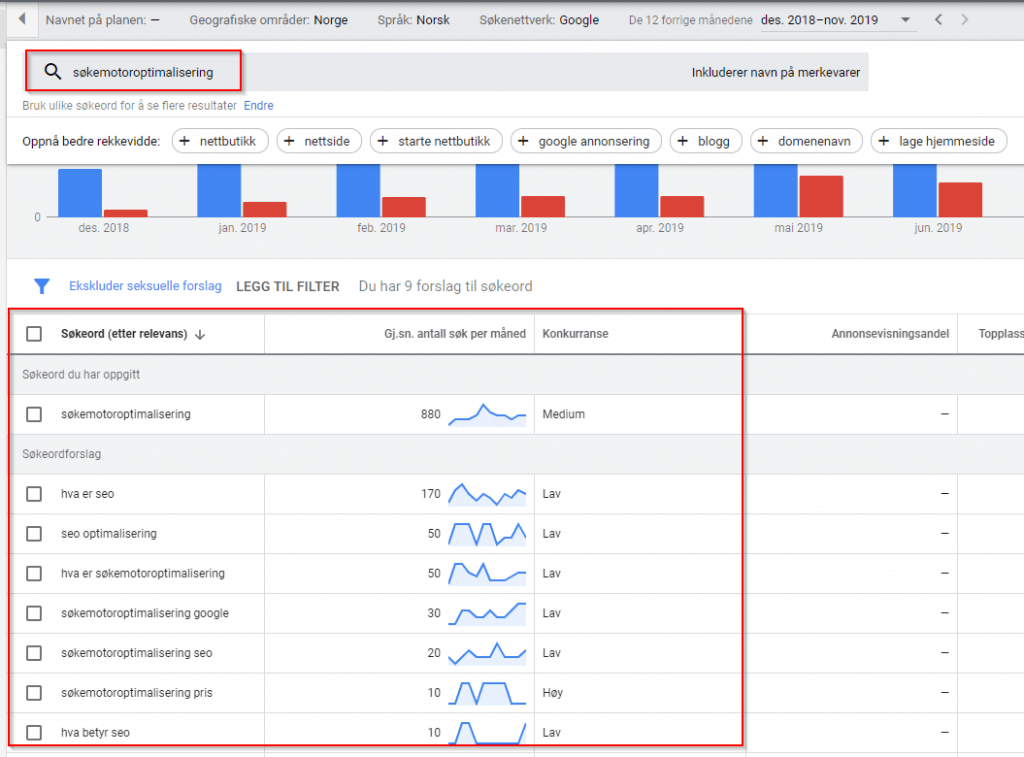
Task: Click blue bar for des. 2018
Action: (80, 193)
